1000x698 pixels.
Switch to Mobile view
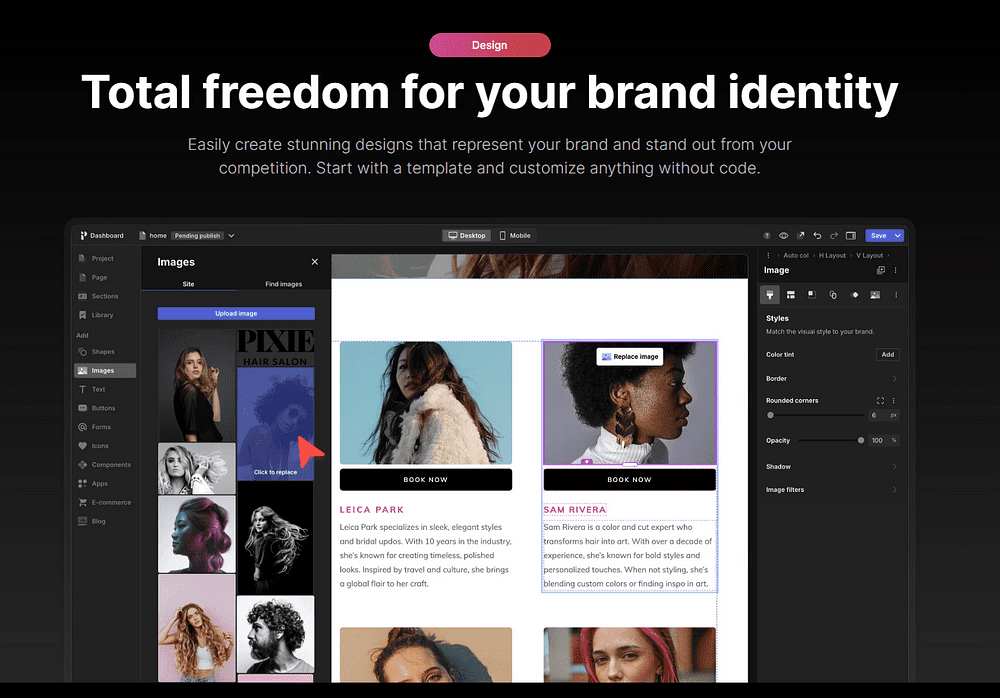point(515,235)
